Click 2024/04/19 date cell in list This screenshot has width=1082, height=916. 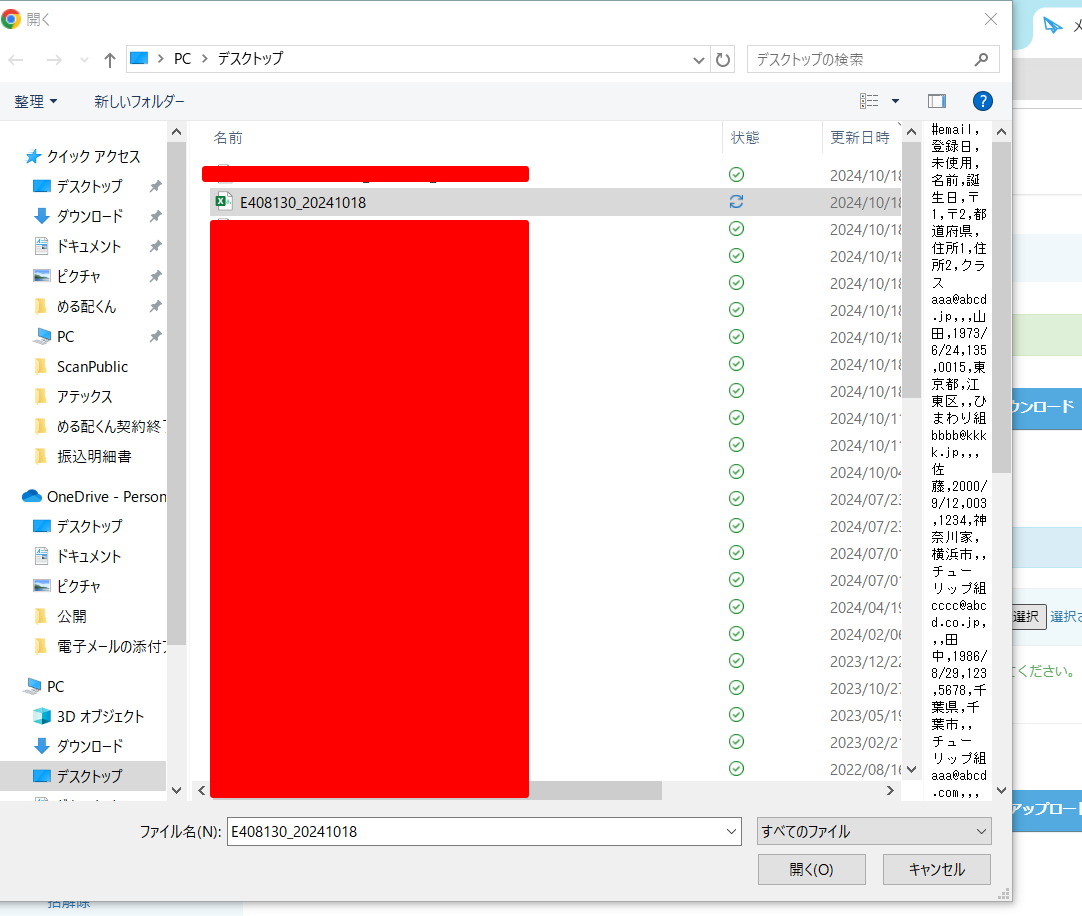tap(865, 607)
